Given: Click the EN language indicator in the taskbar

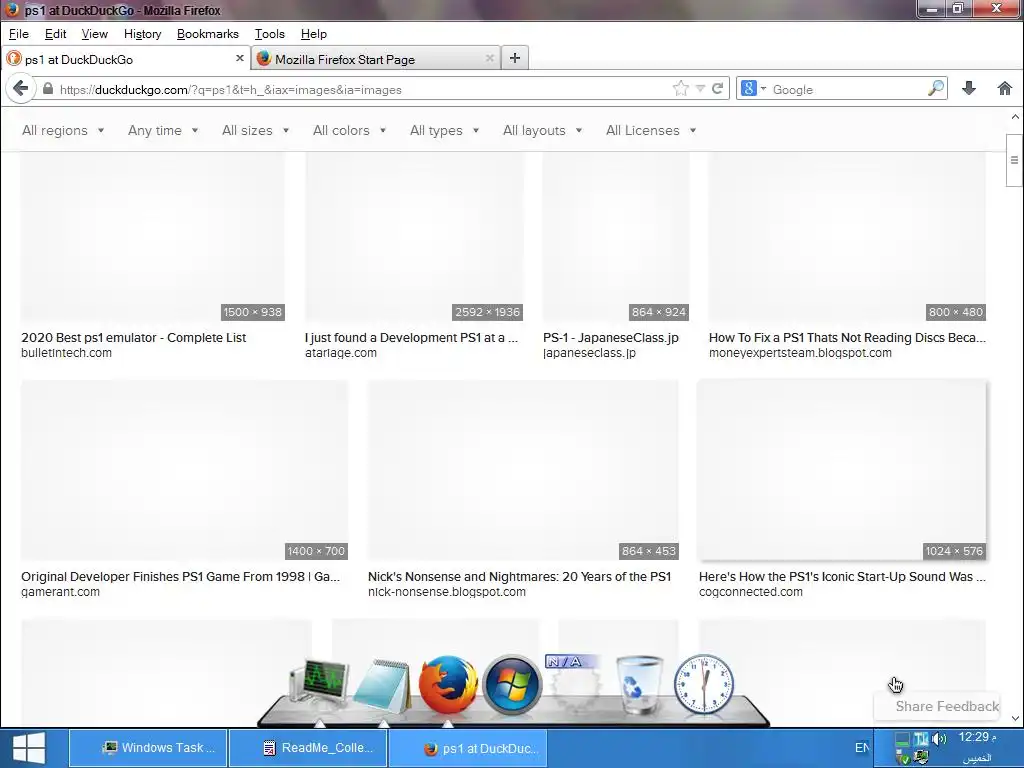Looking at the screenshot, I should tap(862, 748).
